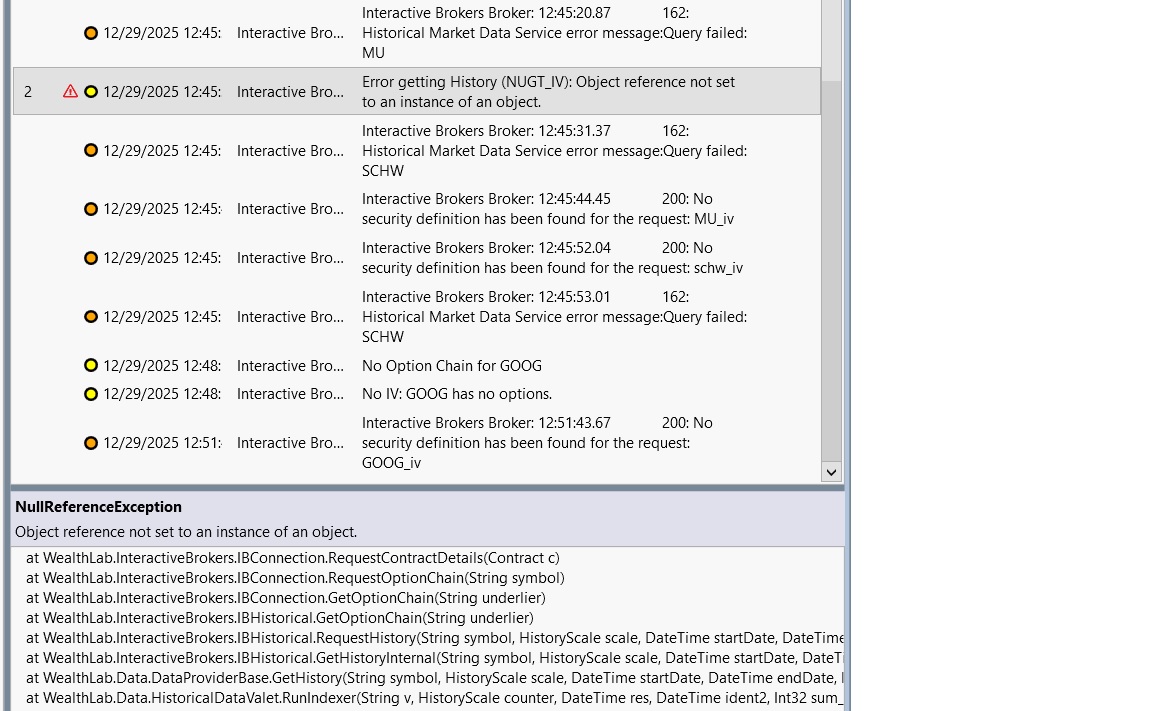Click description 'Object reference not set to an instance'

pos(186,532)
